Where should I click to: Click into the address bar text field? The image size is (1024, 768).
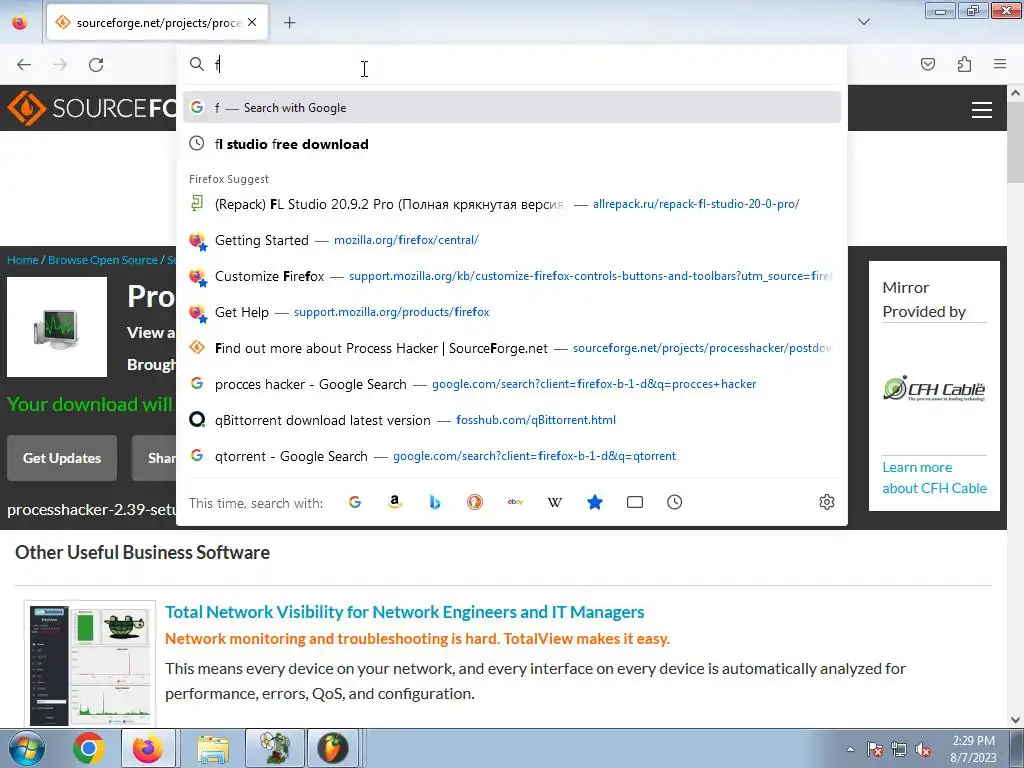click(511, 64)
